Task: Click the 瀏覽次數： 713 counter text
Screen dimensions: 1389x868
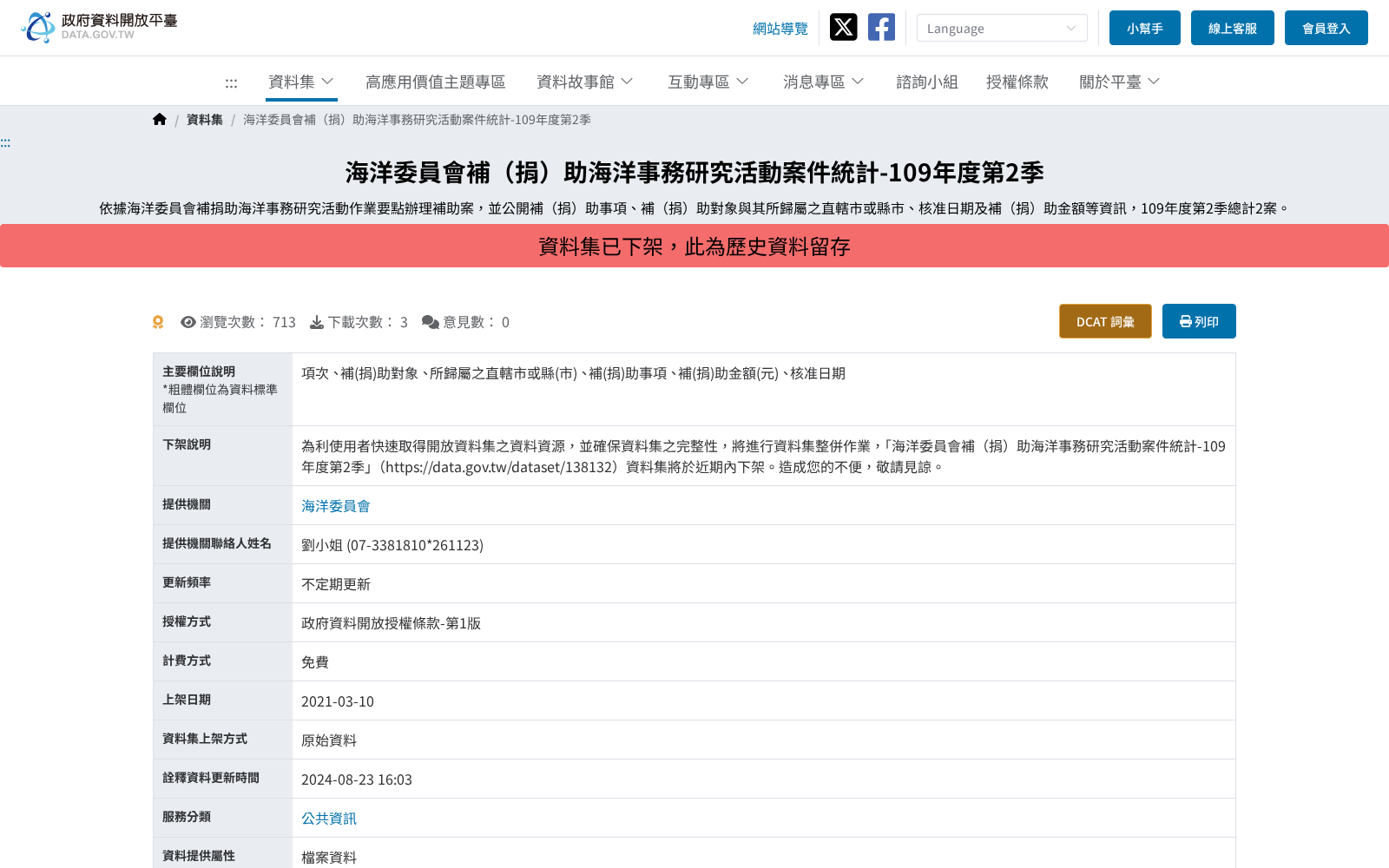Action: click(x=247, y=322)
